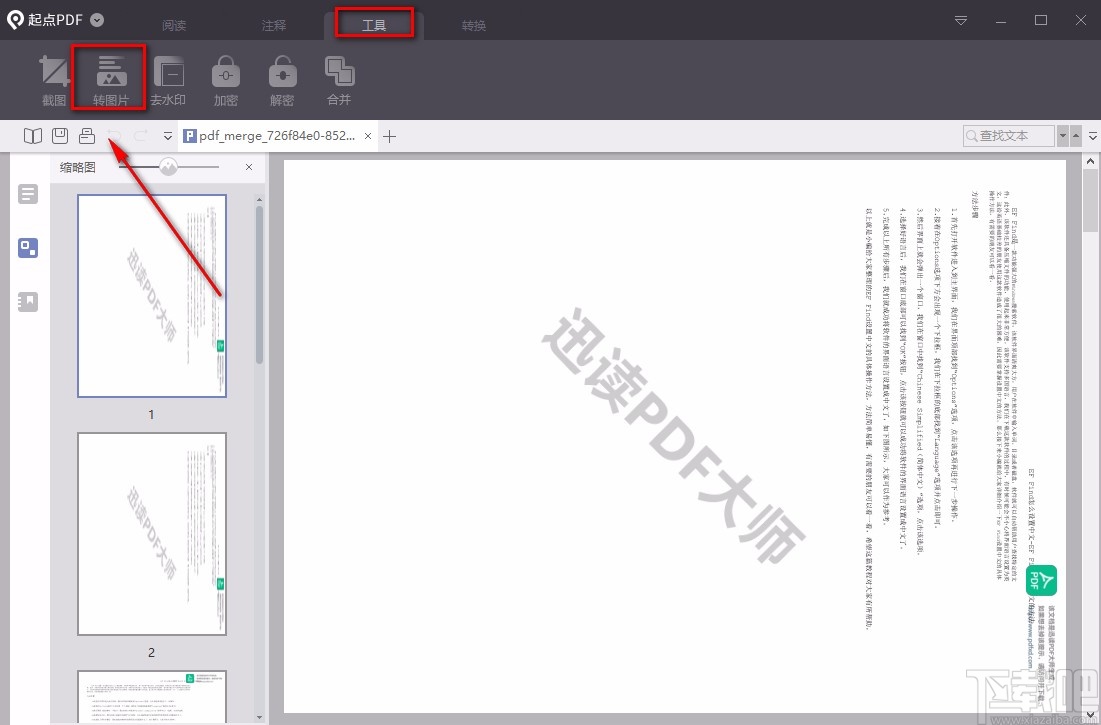The width and height of the screenshot is (1101, 725).
Task: Toggle the thumbnail panel sidebar icon
Action: 28,248
